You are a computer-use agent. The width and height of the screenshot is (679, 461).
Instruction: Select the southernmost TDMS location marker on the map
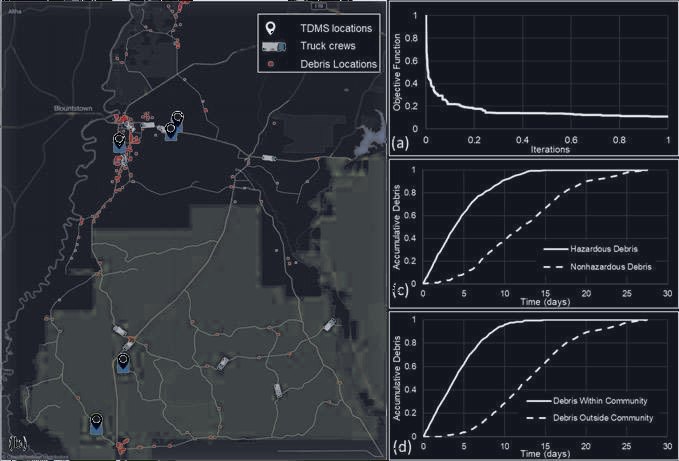click(96, 424)
